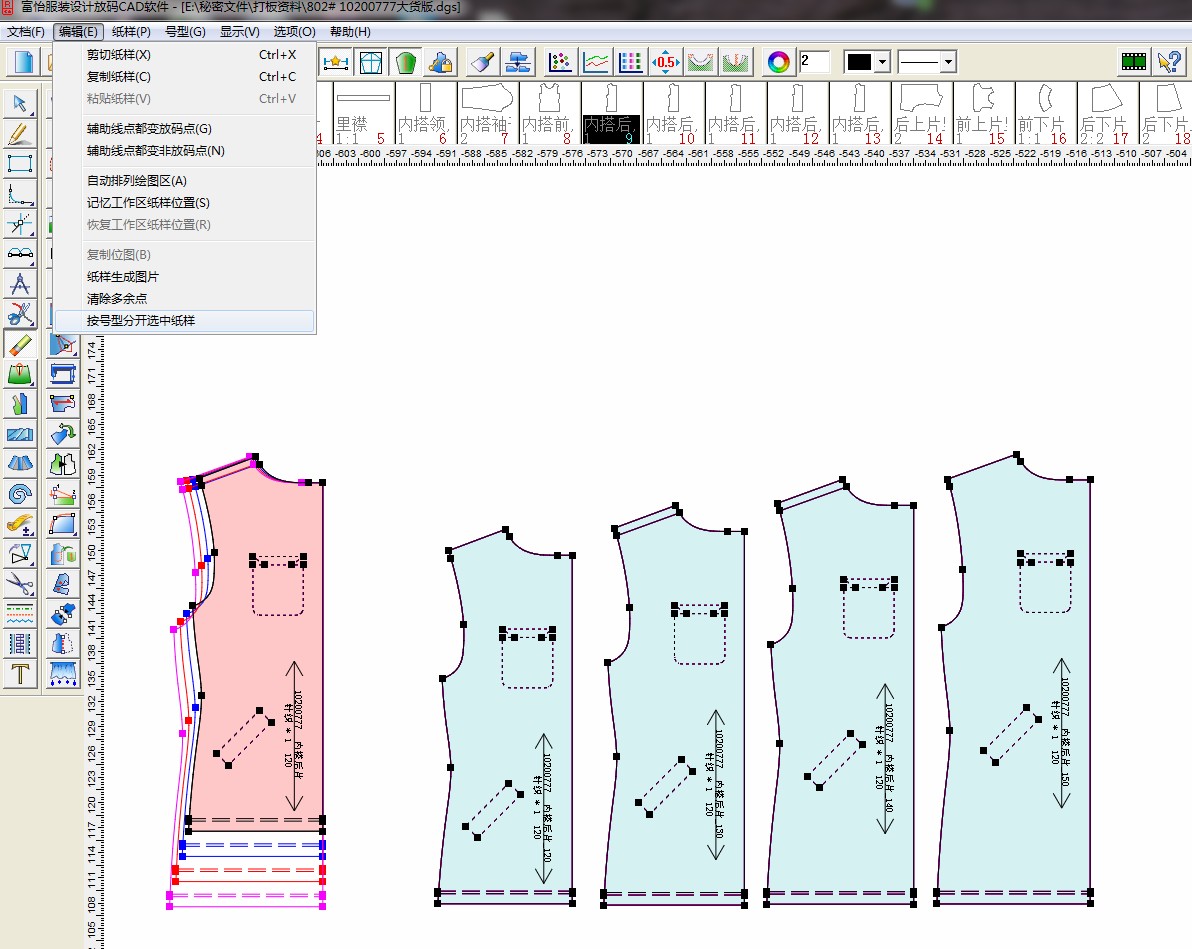
Task: Click the color wheel icon
Action: tap(777, 62)
